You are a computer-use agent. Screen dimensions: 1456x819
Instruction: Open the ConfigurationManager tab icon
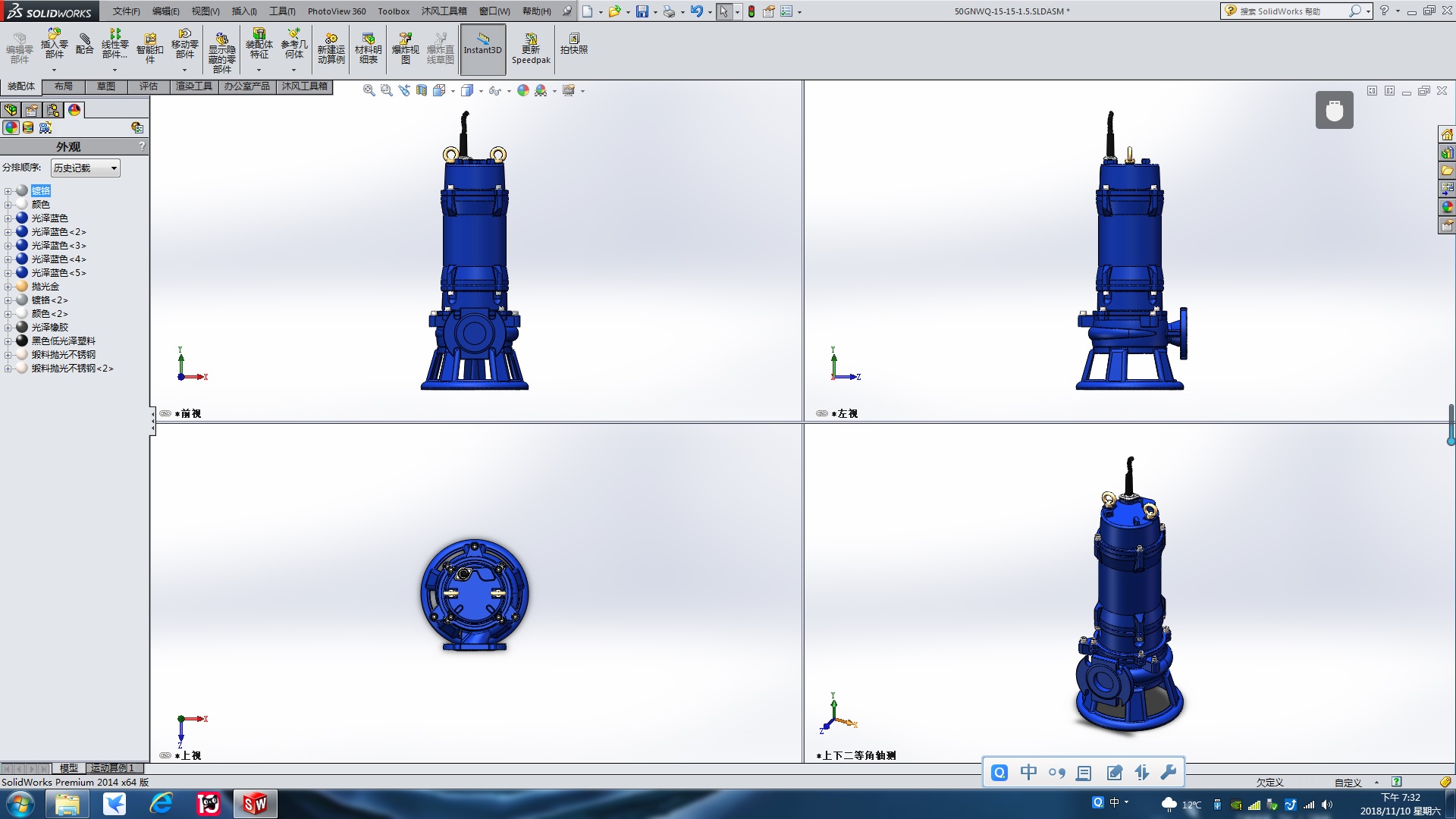pos(53,110)
